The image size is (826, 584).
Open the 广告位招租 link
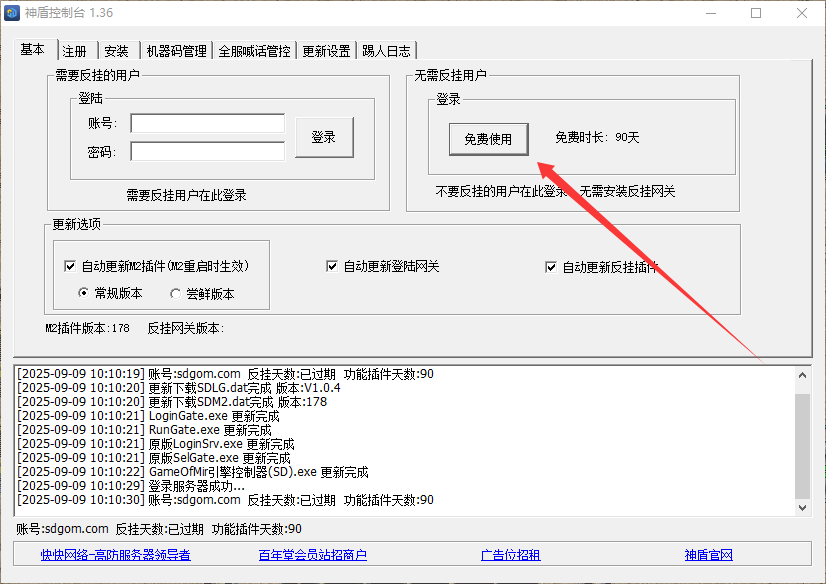[x=510, y=555]
